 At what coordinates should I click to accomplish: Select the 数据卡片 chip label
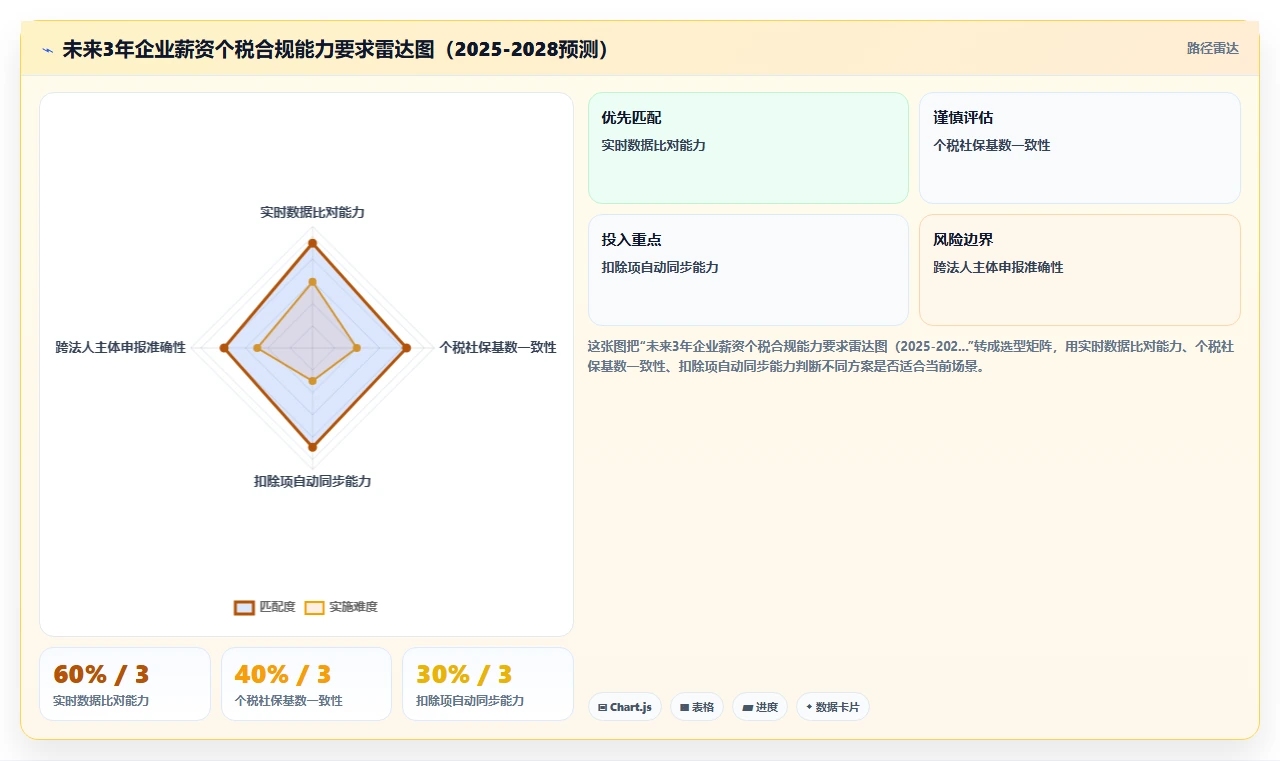[x=837, y=707]
